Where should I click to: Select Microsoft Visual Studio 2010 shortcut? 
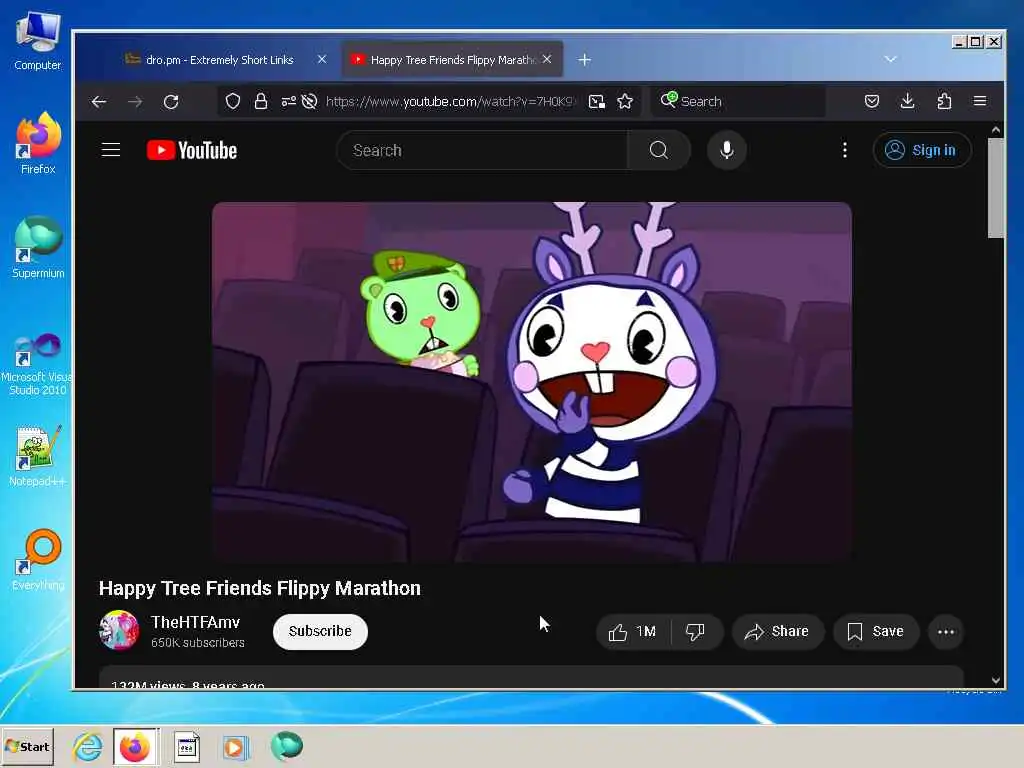(x=38, y=364)
